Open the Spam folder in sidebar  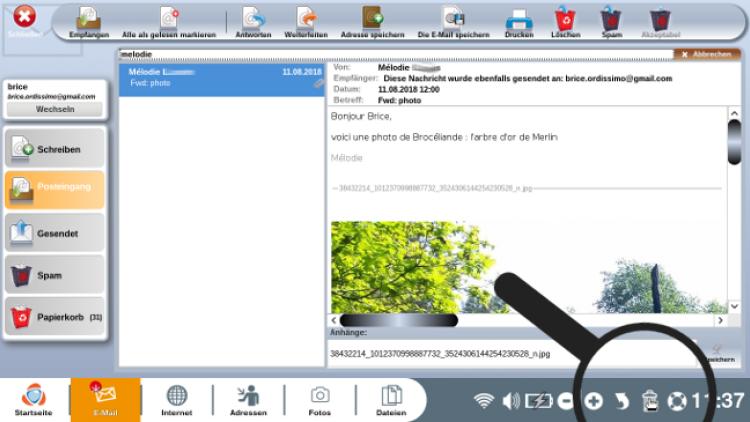tap(55, 275)
